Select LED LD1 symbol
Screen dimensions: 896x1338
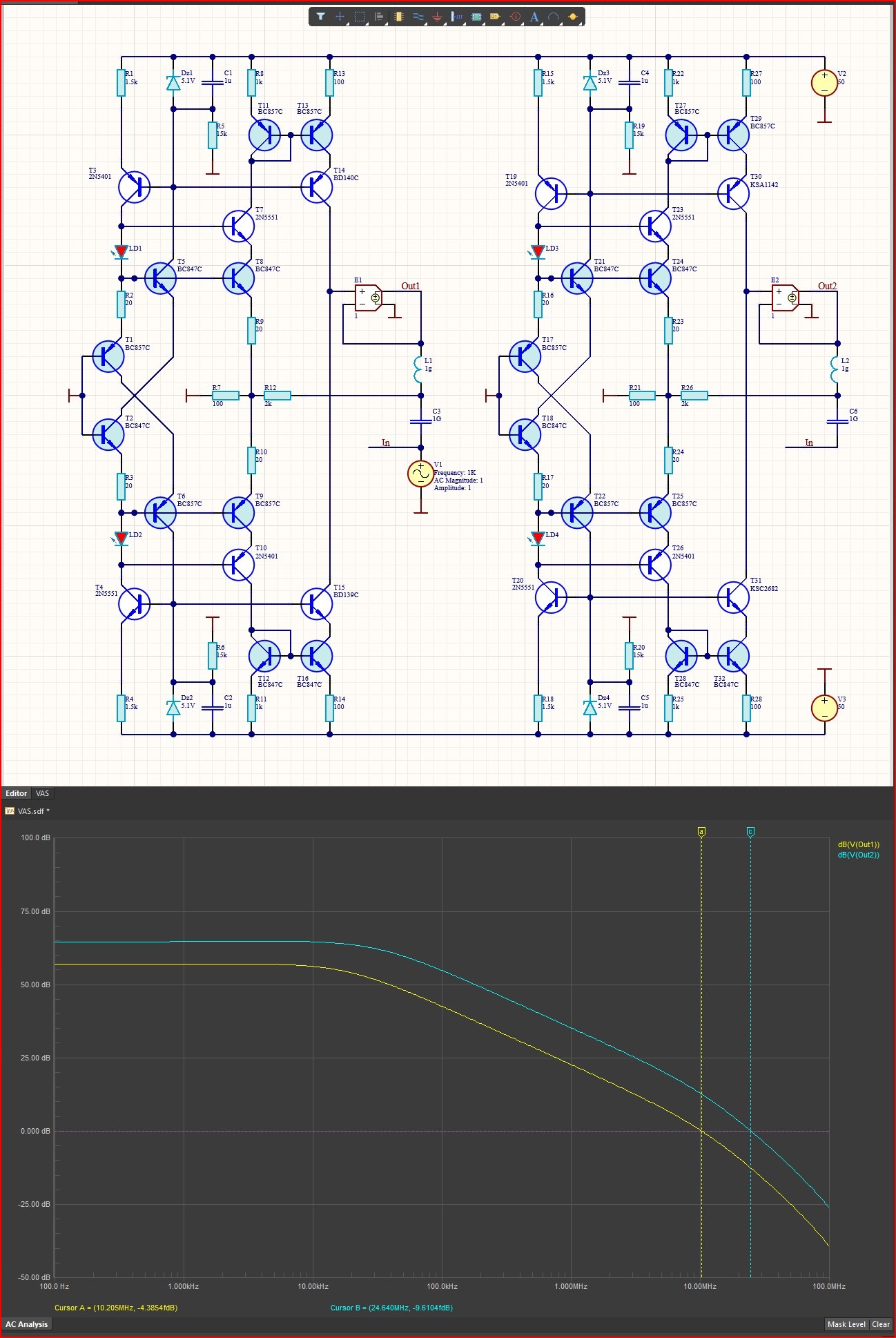click(121, 252)
